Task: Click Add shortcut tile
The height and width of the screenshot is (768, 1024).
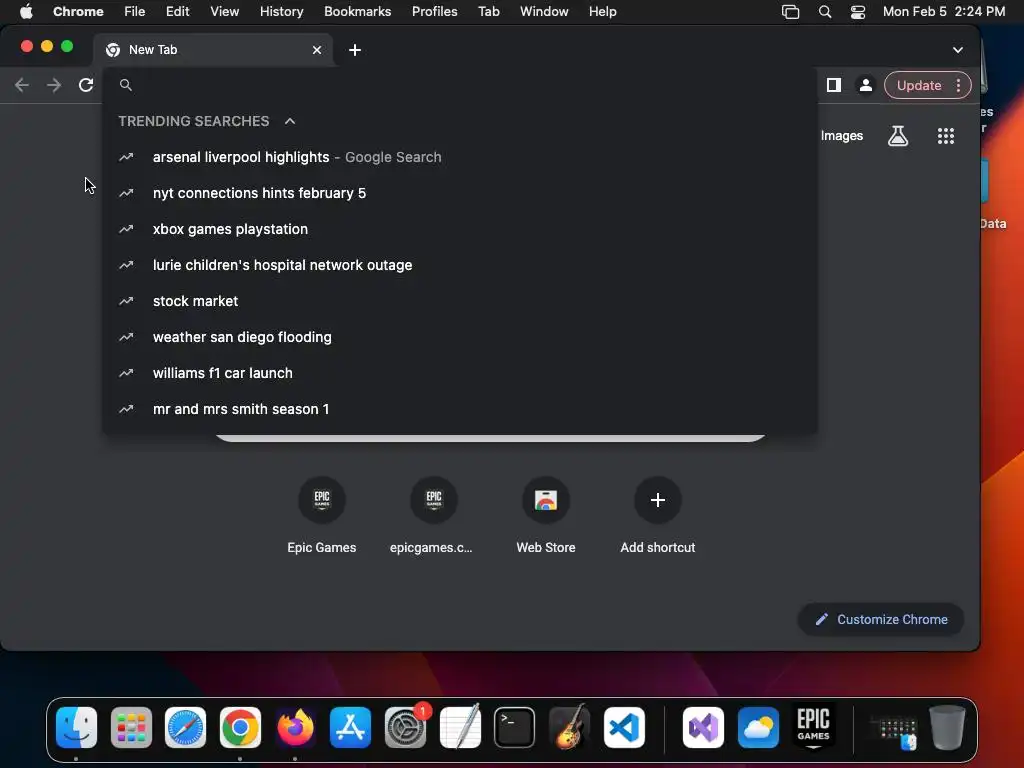Action: click(x=657, y=516)
